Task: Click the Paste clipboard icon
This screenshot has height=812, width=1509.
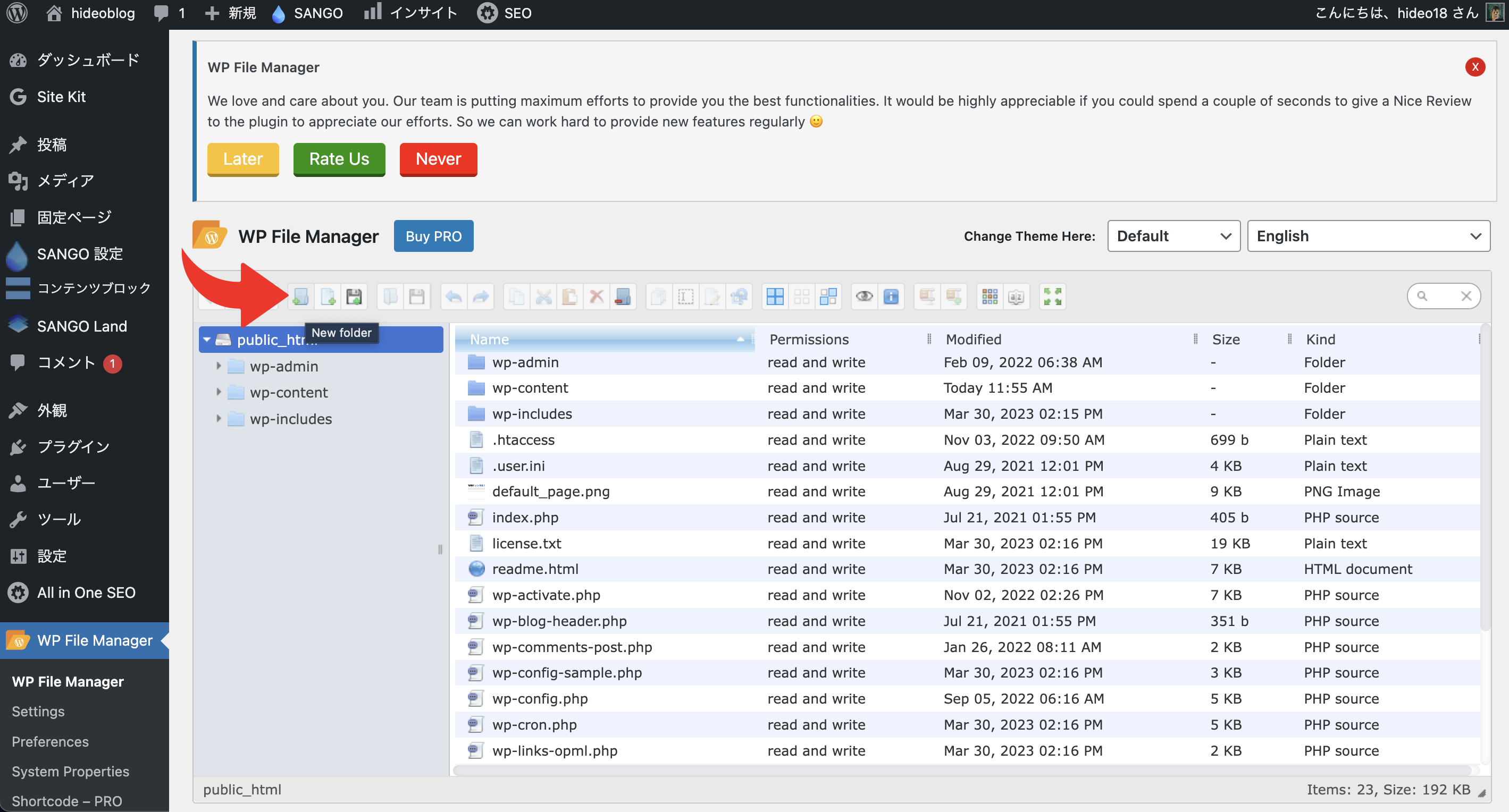Action: click(570, 297)
